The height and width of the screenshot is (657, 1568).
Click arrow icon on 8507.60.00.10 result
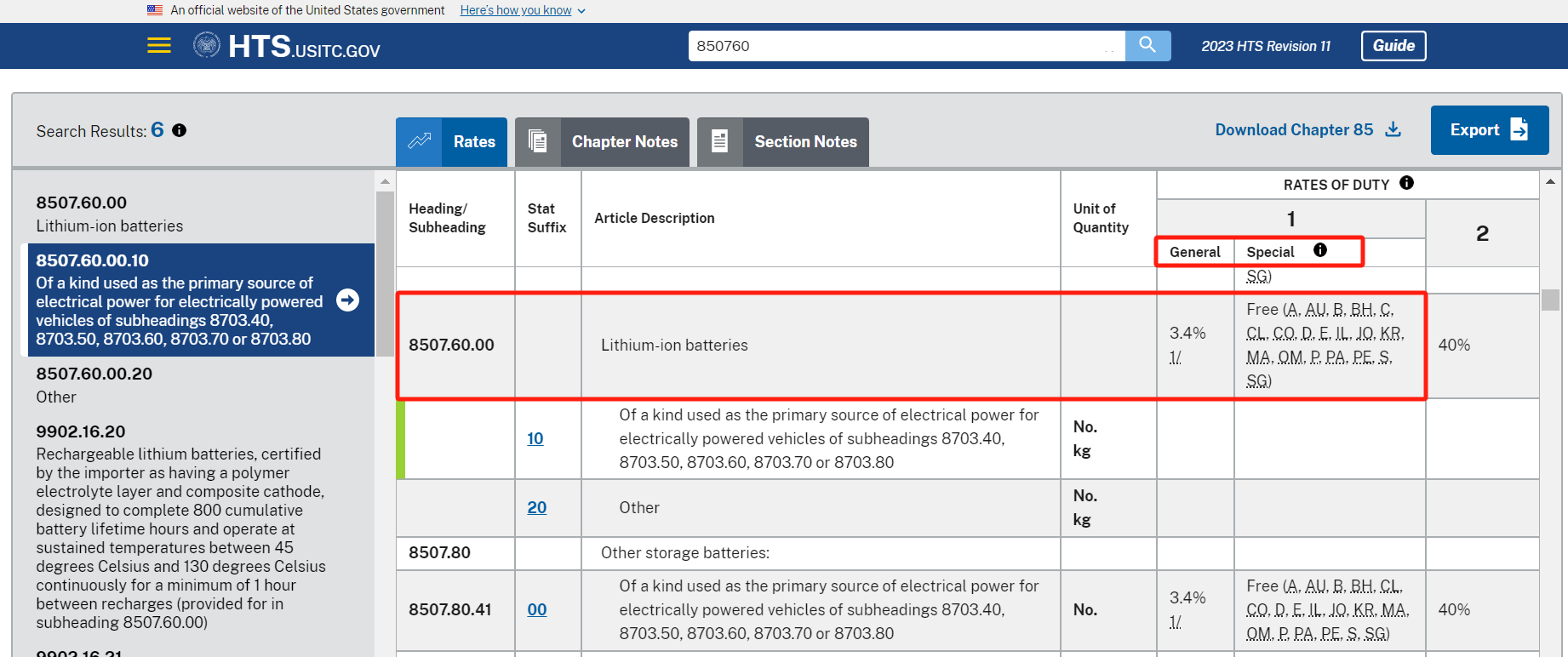[347, 300]
